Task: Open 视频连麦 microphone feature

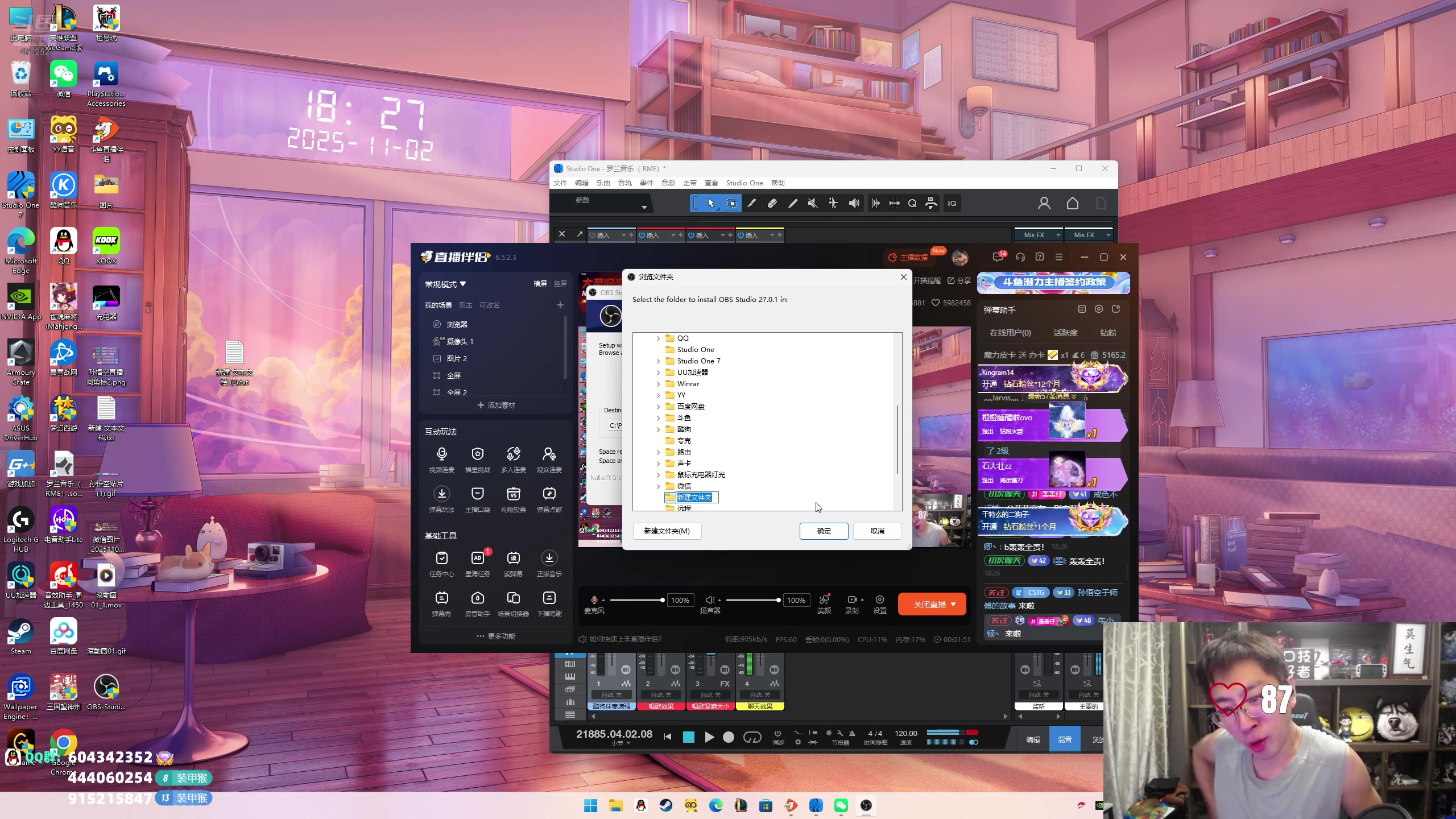Action: click(x=441, y=454)
